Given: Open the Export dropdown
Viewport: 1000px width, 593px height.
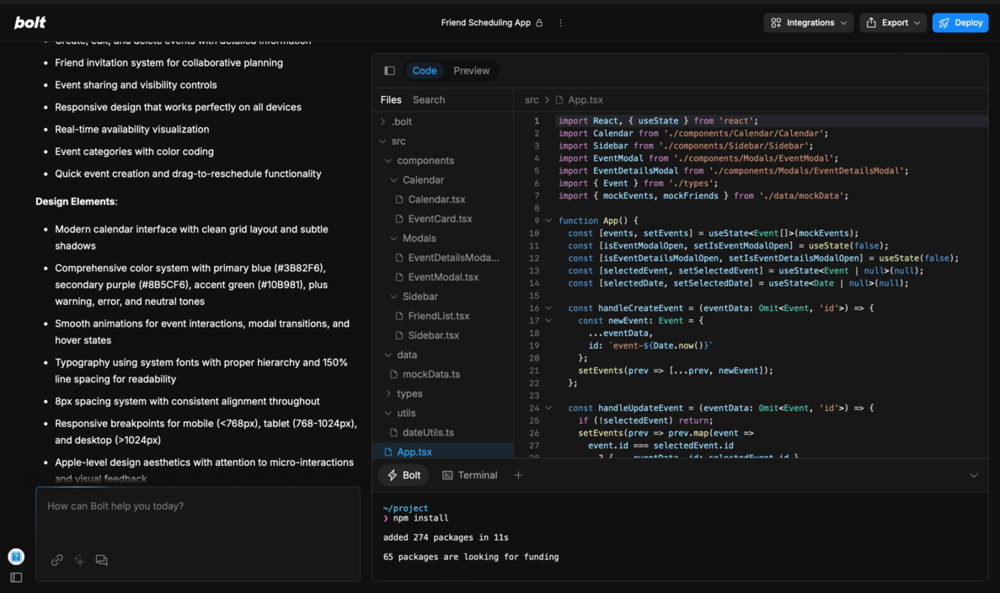Looking at the screenshot, I should tap(893, 23).
